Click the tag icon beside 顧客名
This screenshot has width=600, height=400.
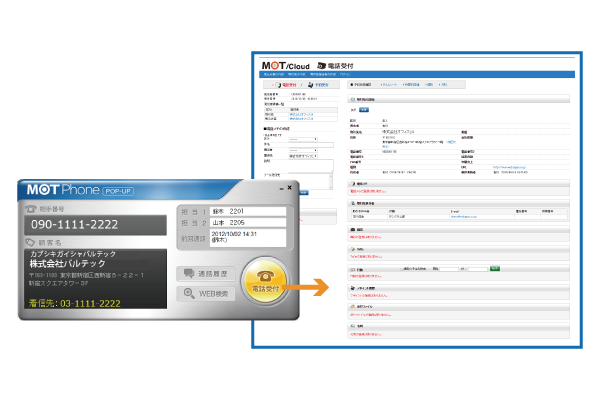31,241
